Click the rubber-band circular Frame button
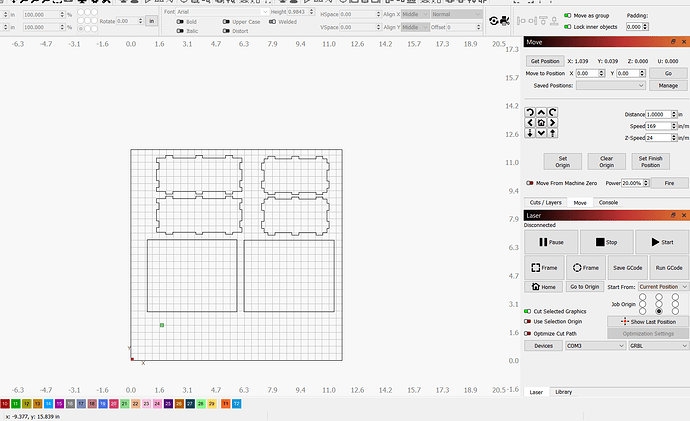This screenshot has height=421, width=690. click(586, 267)
